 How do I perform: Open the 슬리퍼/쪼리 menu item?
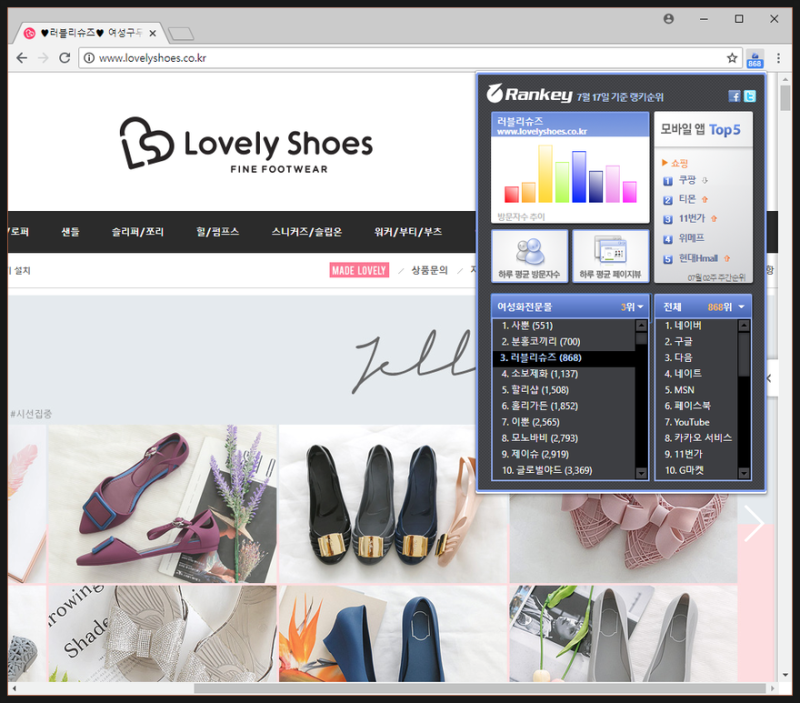pyautogui.click(x=138, y=232)
